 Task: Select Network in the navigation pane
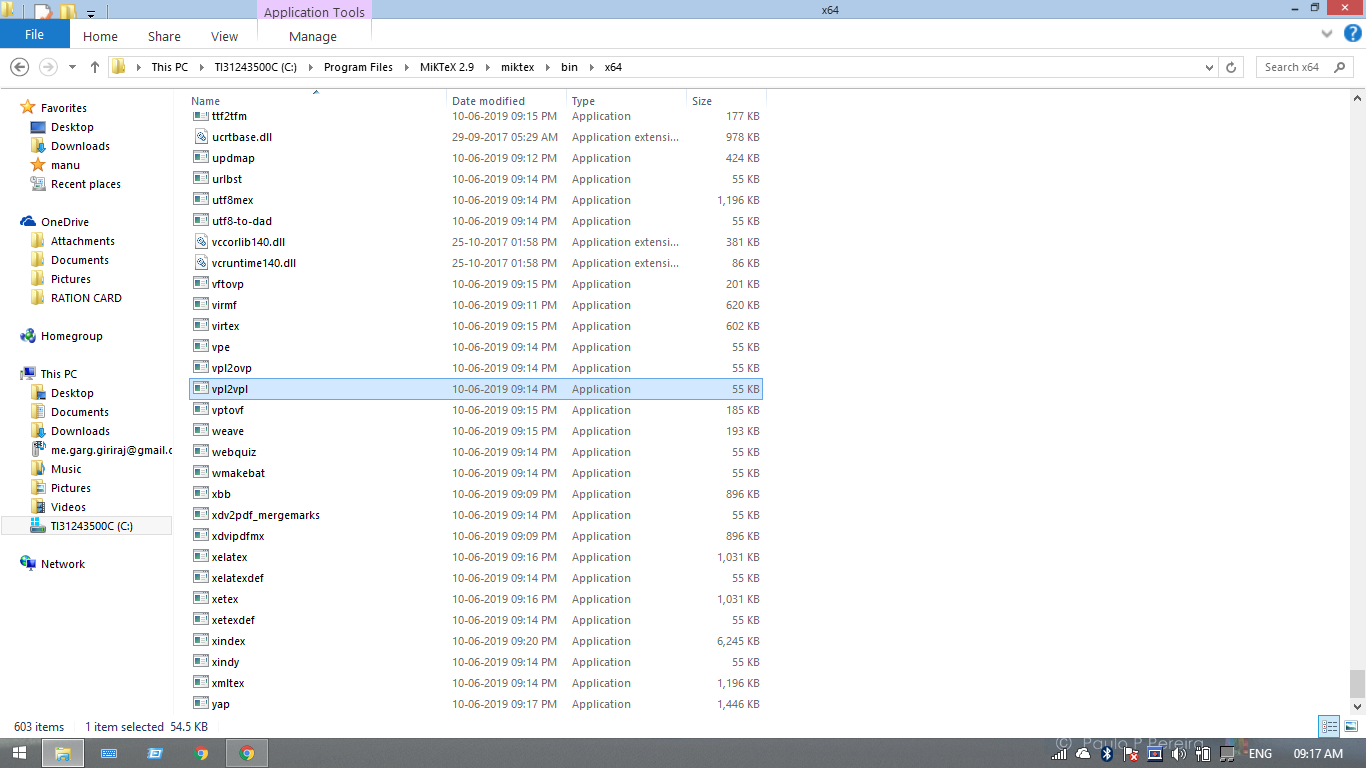62,564
